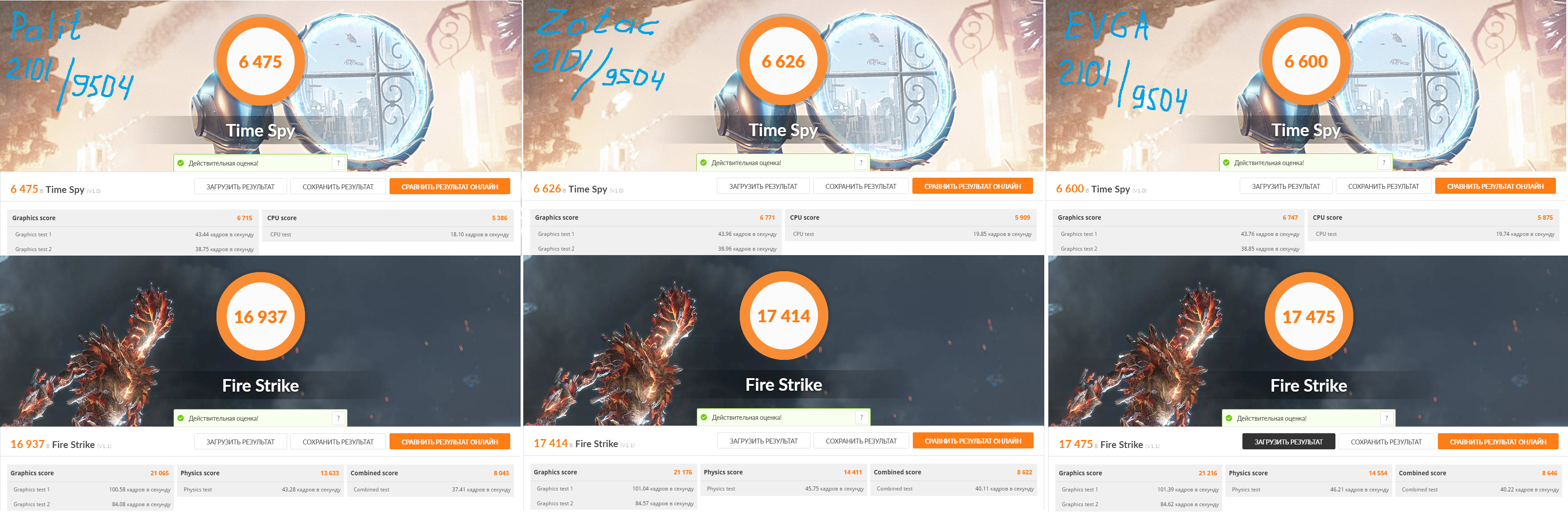Click the green checkmark icon under the 17 414 Fire Strike score

[704, 418]
